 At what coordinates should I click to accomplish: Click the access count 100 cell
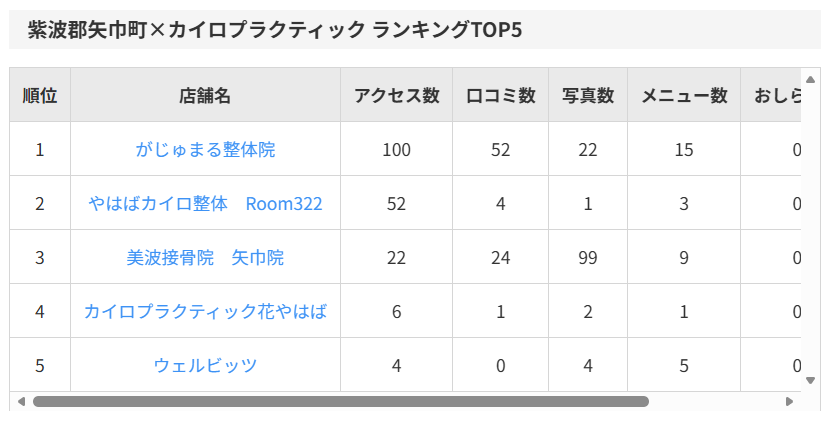(x=396, y=150)
